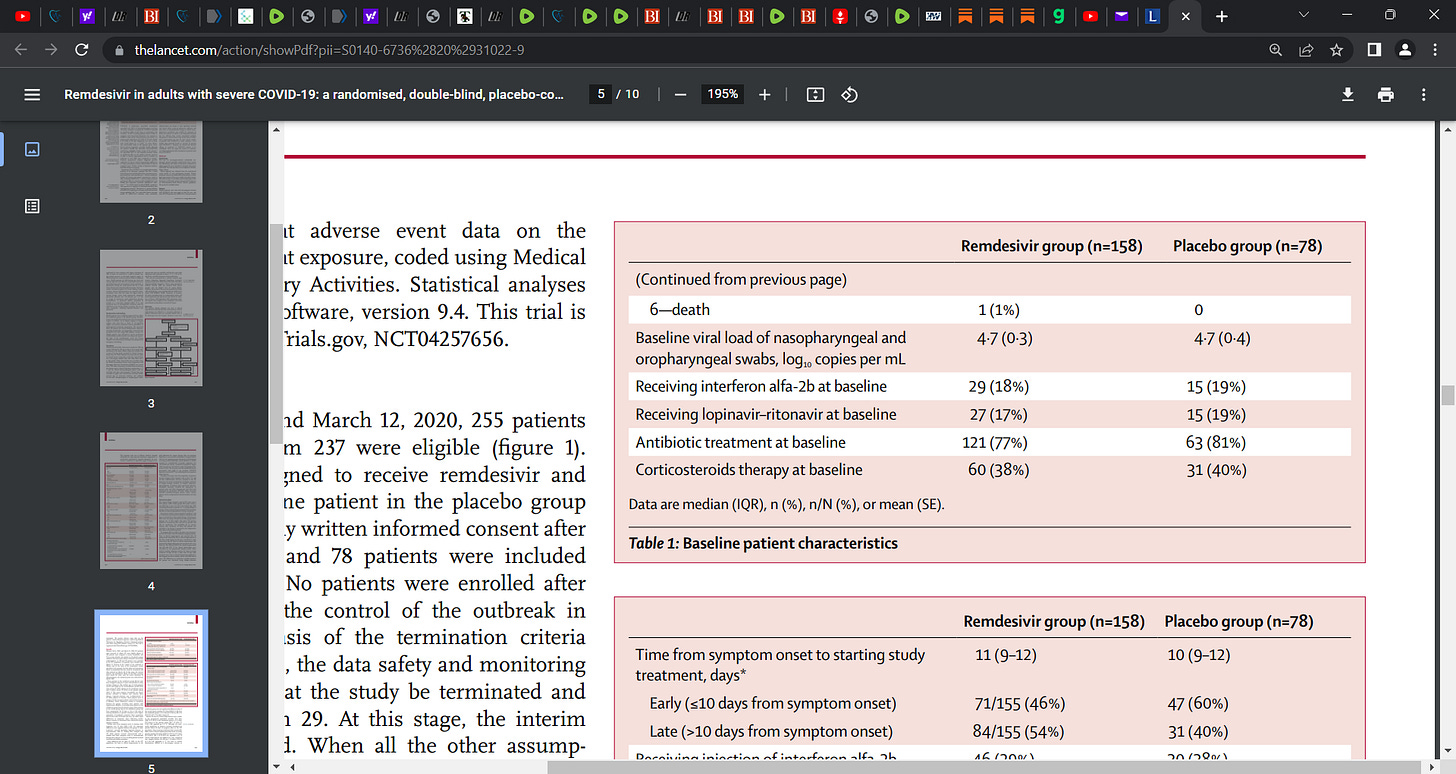
Task: Open a new browser tab
Action: (1220, 17)
